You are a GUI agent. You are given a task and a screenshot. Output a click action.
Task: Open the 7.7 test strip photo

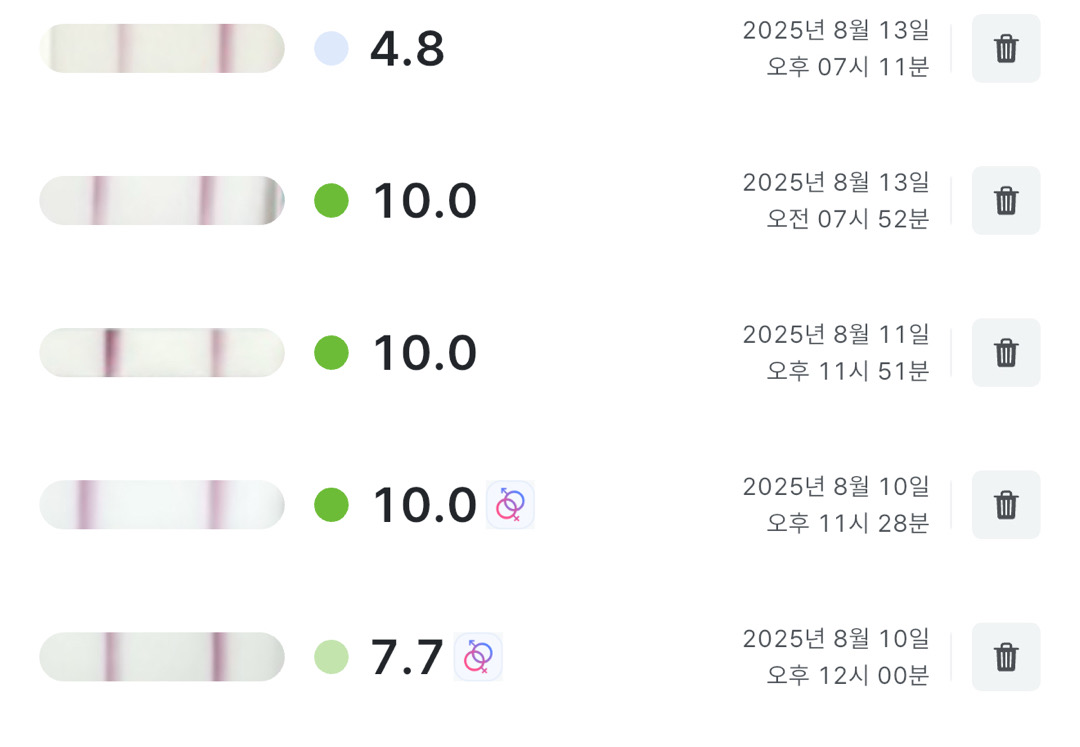click(x=162, y=657)
